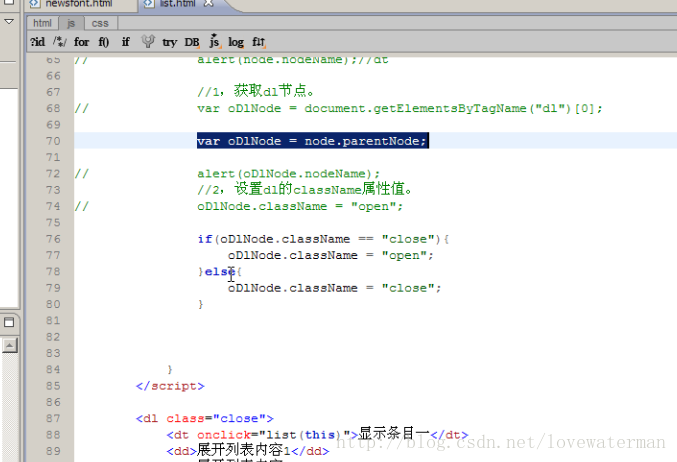Insert function snippet with f() icon
Viewport: 677px width, 462px height.
point(104,42)
